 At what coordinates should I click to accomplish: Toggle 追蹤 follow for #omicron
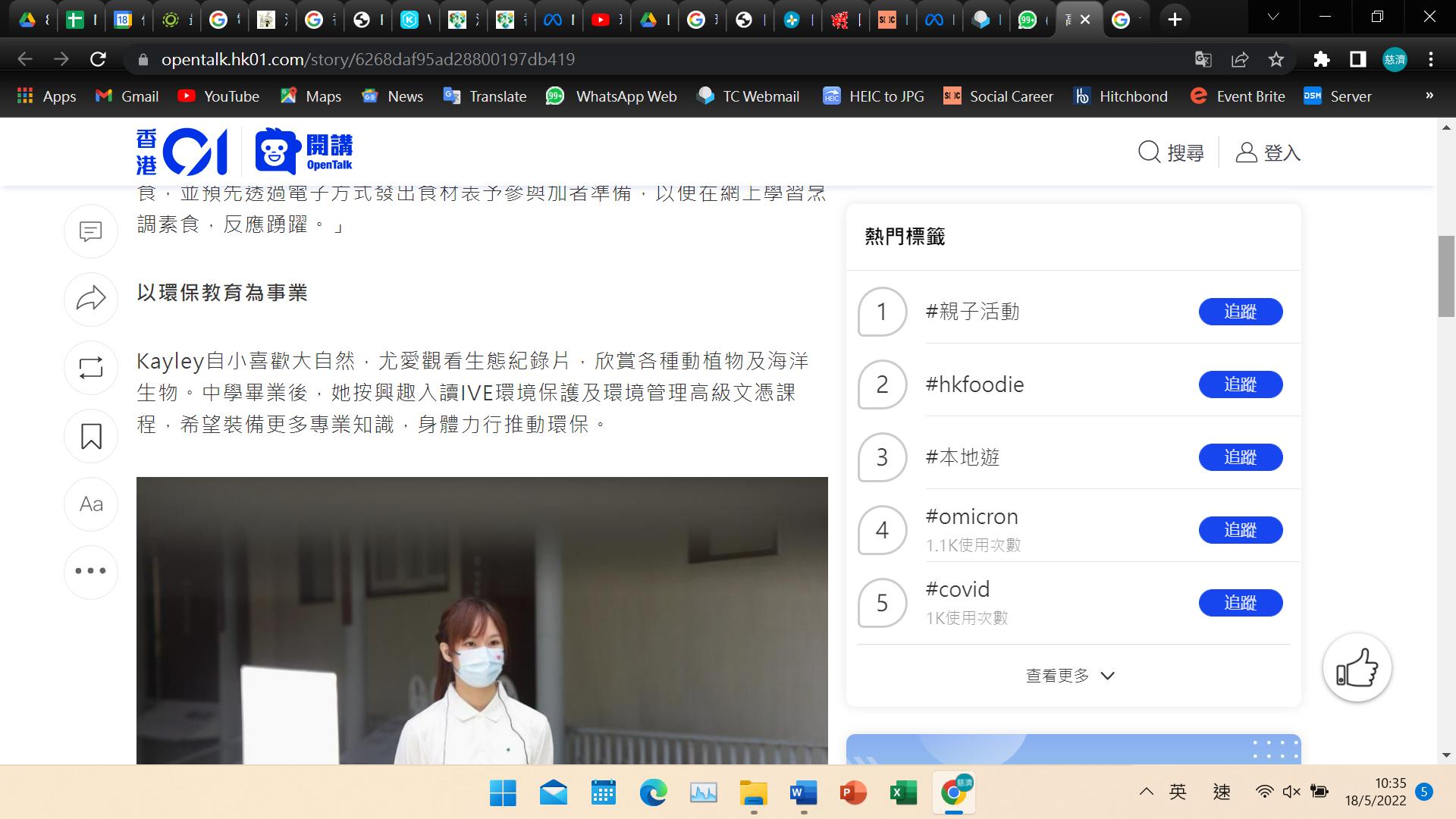click(x=1240, y=530)
